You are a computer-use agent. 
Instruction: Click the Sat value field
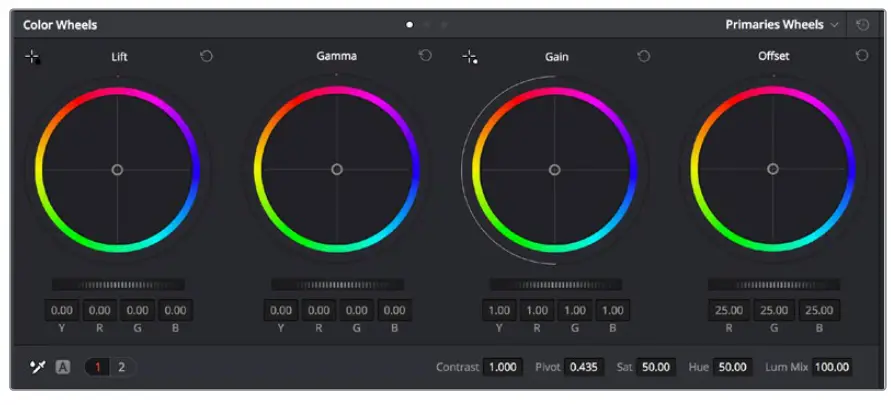(x=656, y=367)
